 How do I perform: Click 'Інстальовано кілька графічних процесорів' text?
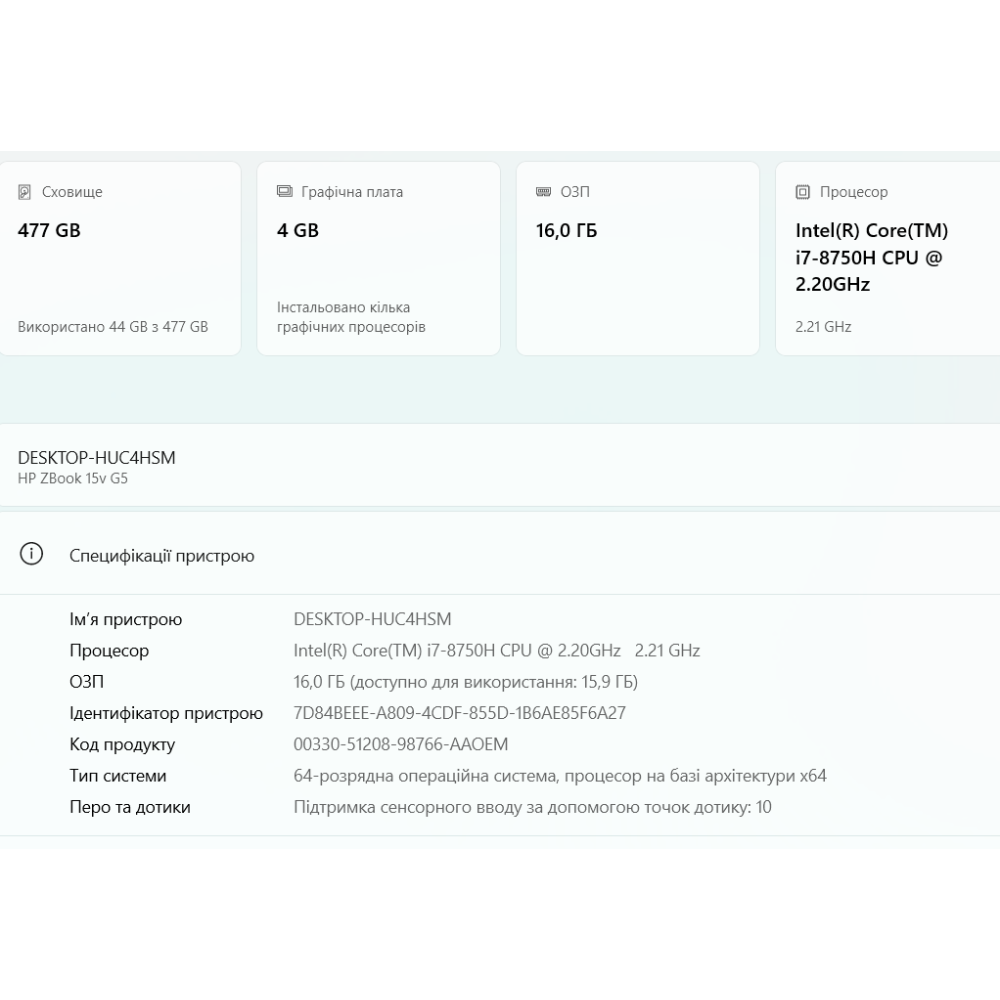coord(351,317)
